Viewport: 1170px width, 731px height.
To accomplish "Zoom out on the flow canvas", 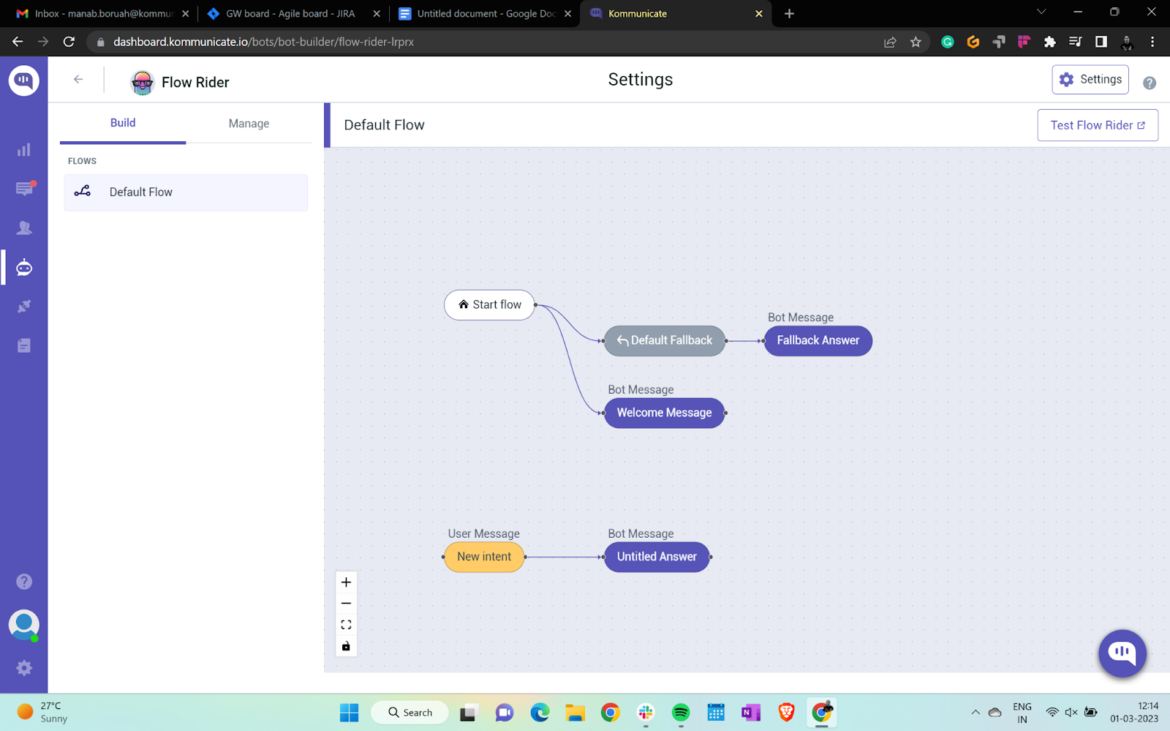I will (x=346, y=603).
